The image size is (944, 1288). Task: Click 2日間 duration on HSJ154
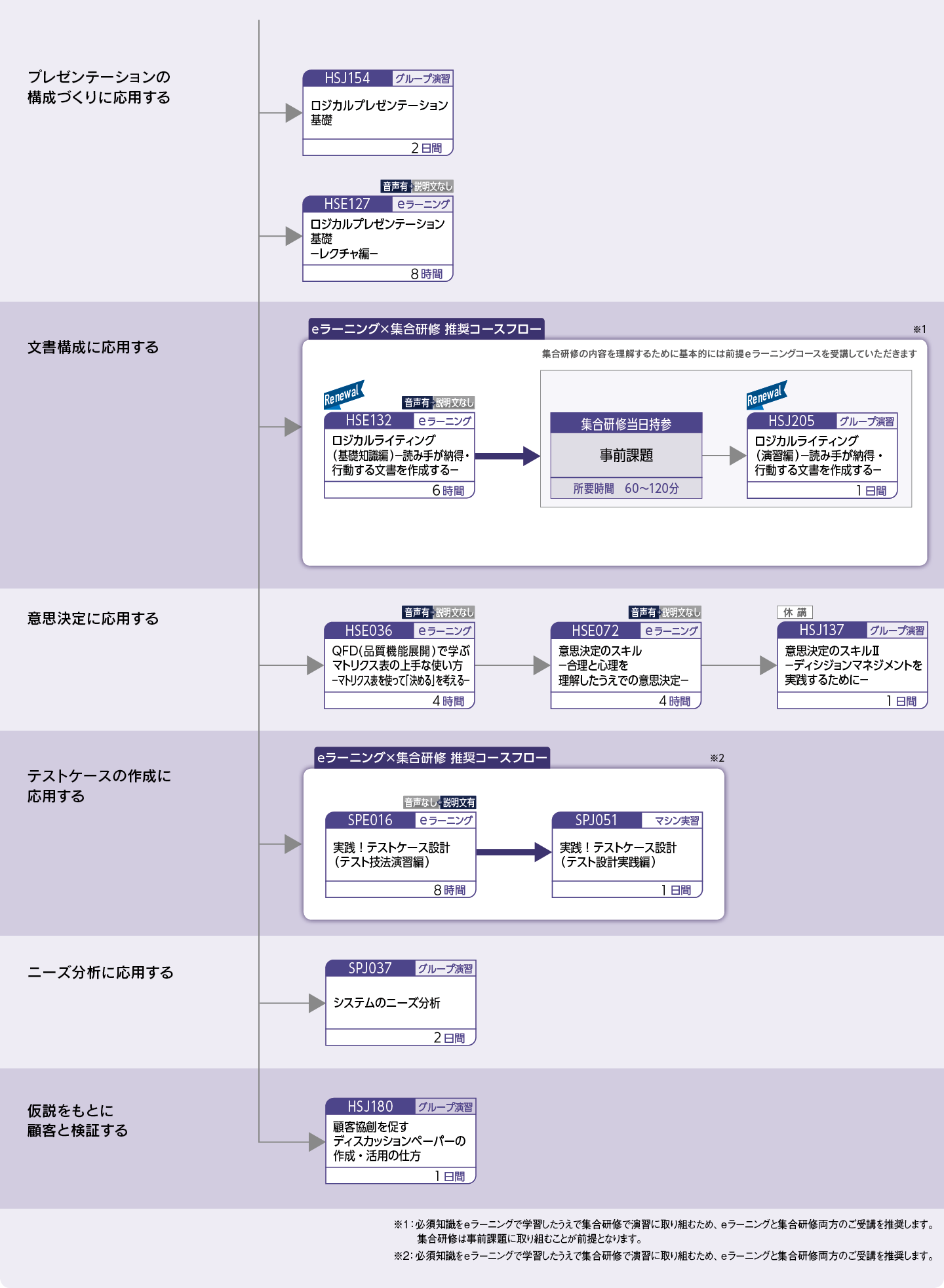427,148
